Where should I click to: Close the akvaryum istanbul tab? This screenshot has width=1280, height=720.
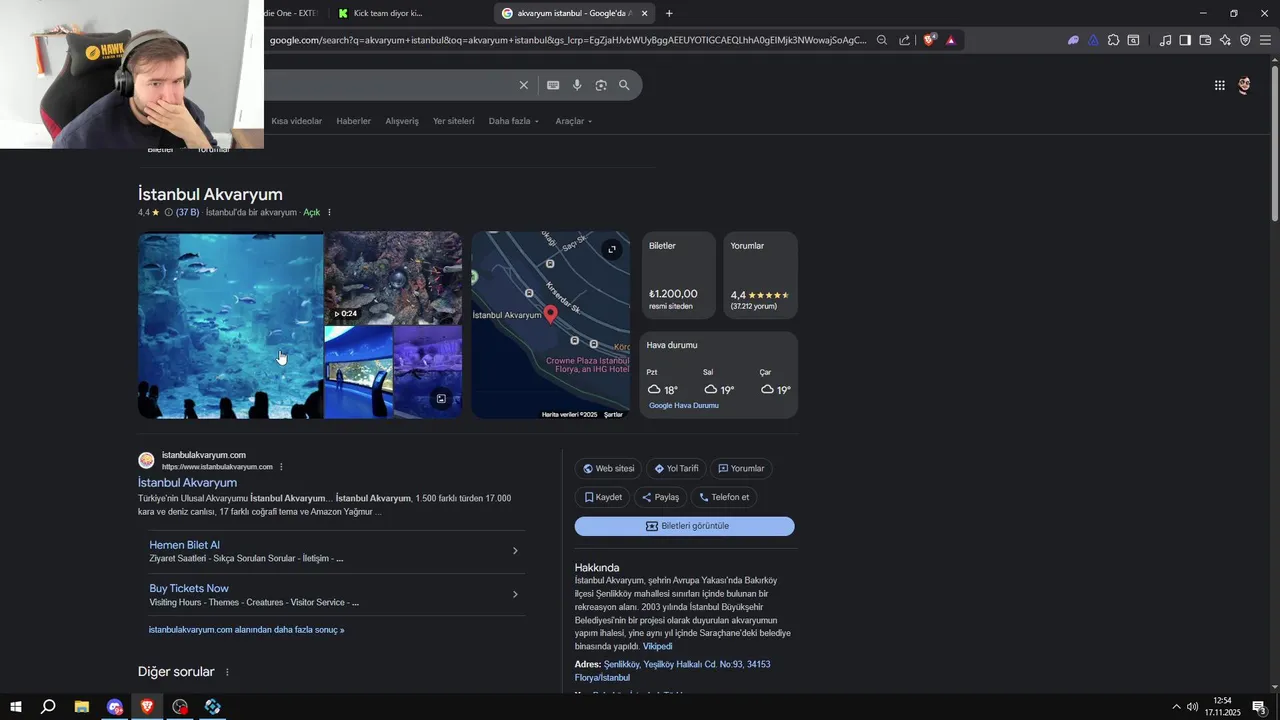coord(644,13)
